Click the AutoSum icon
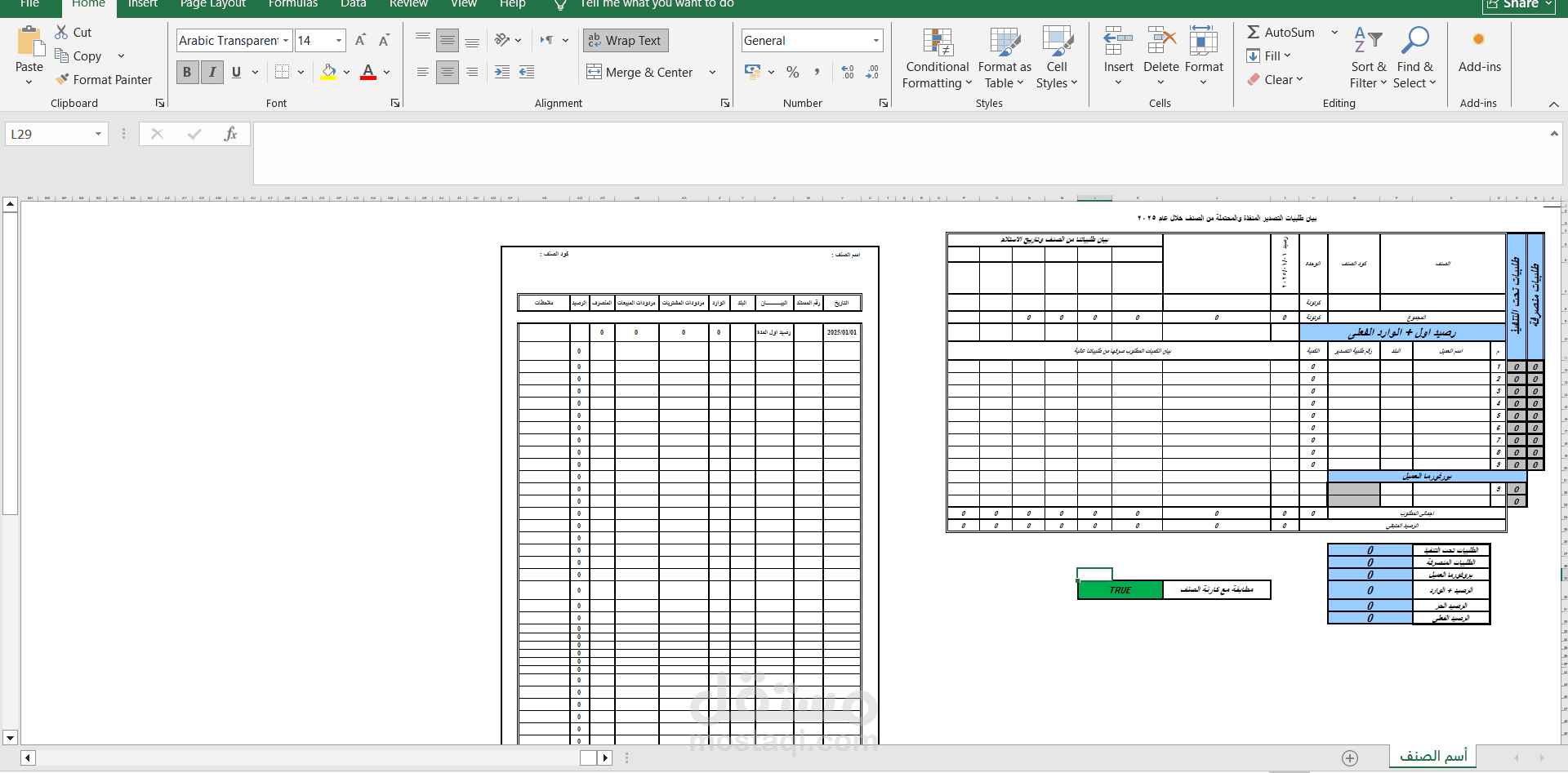The image size is (1568, 773). coord(1254,32)
